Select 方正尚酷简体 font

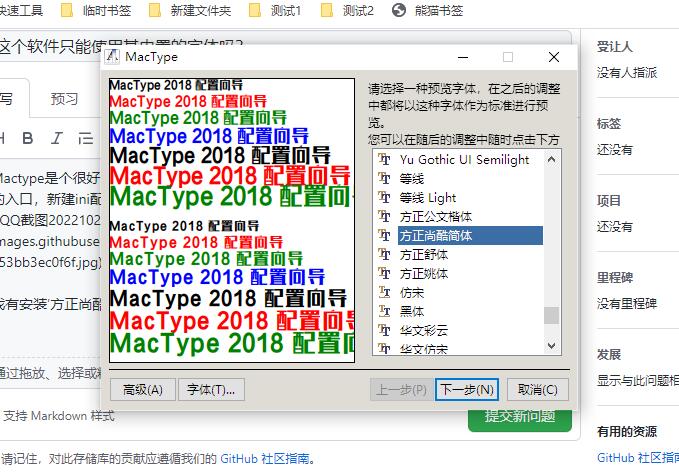(x=470, y=236)
